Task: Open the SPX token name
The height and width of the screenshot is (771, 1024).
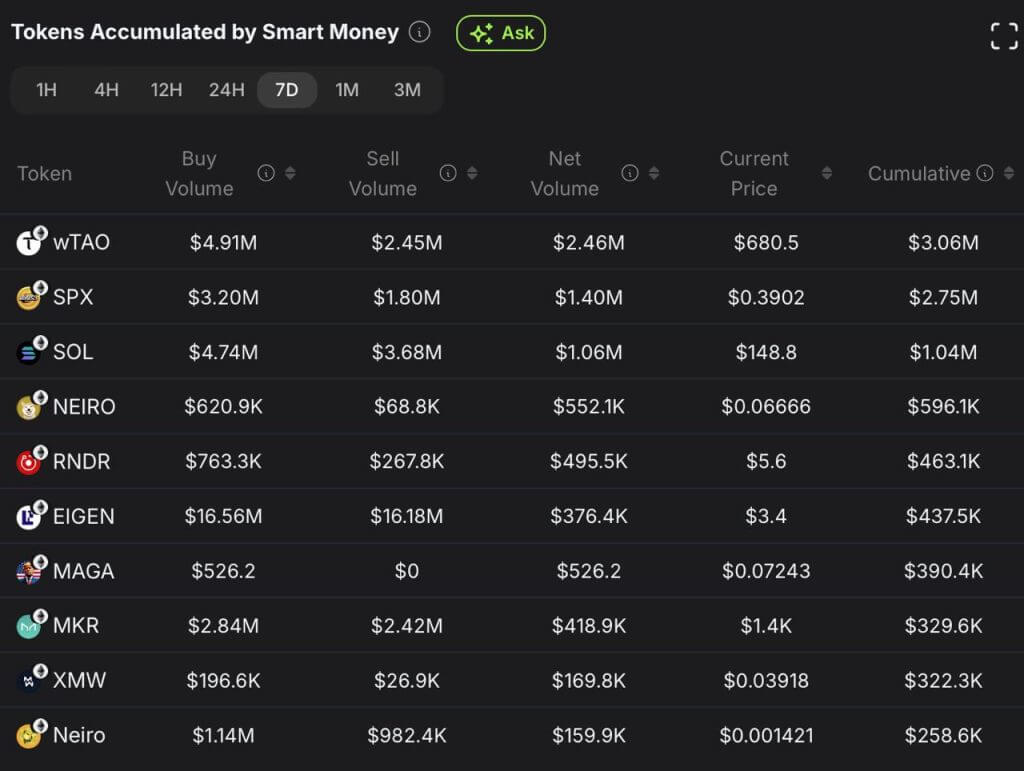Action: (x=72, y=297)
